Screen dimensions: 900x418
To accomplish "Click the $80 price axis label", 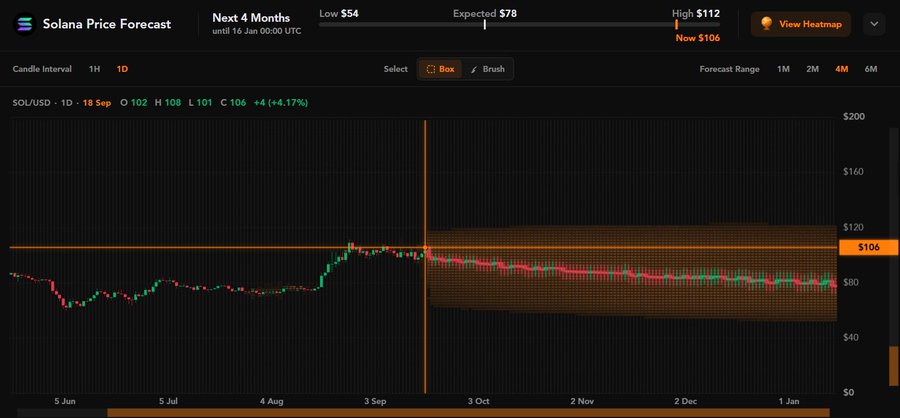I will [851, 282].
